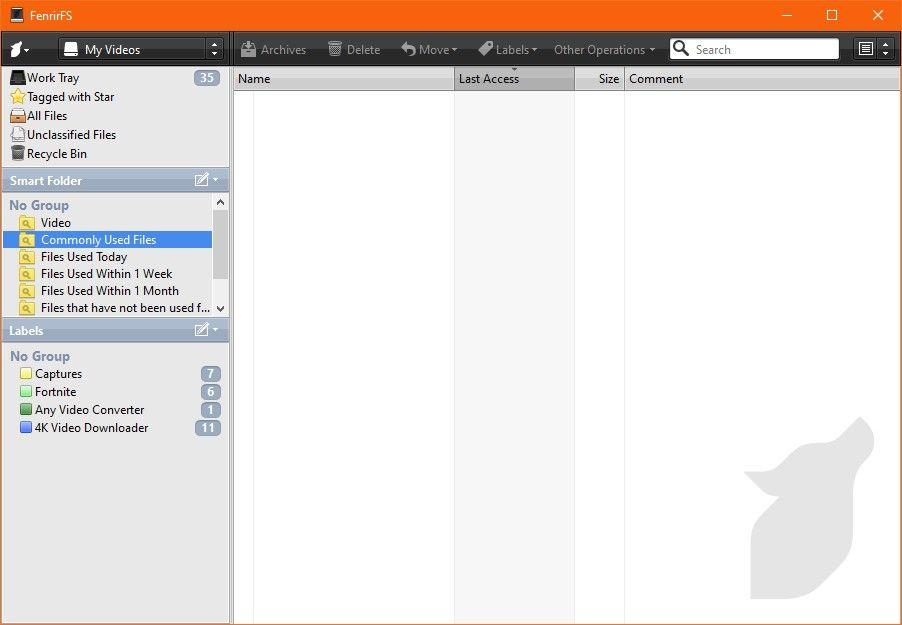Select the blue 4K Video Downloader label
Image resolution: width=902 pixels, height=625 pixels.
click(91, 428)
